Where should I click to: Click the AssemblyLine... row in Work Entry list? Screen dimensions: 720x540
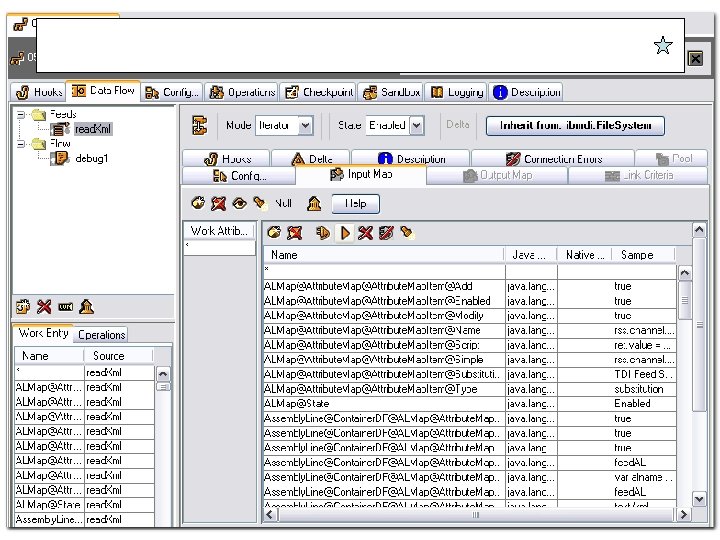(x=84, y=520)
